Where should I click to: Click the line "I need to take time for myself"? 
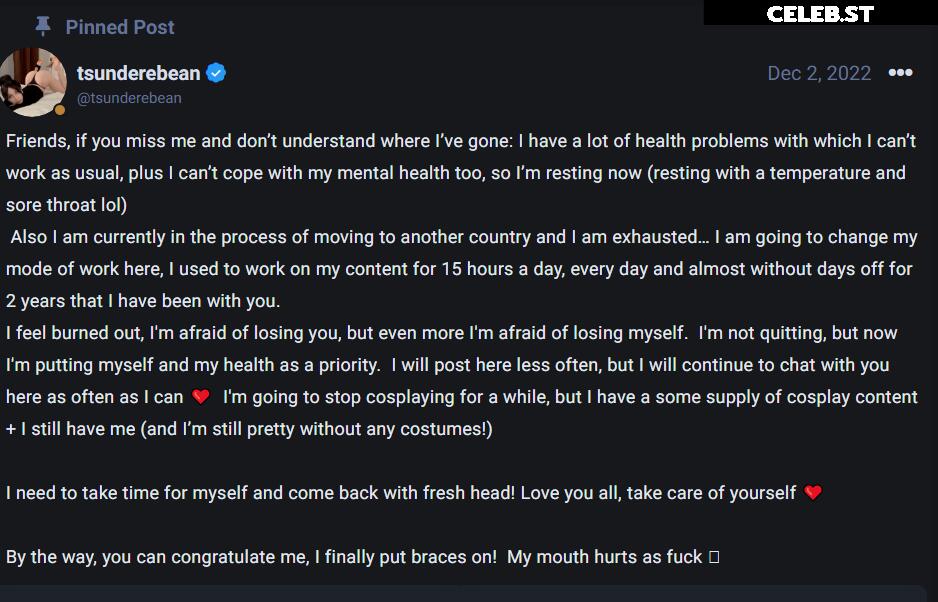pyautogui.click(x=400, y=493)
